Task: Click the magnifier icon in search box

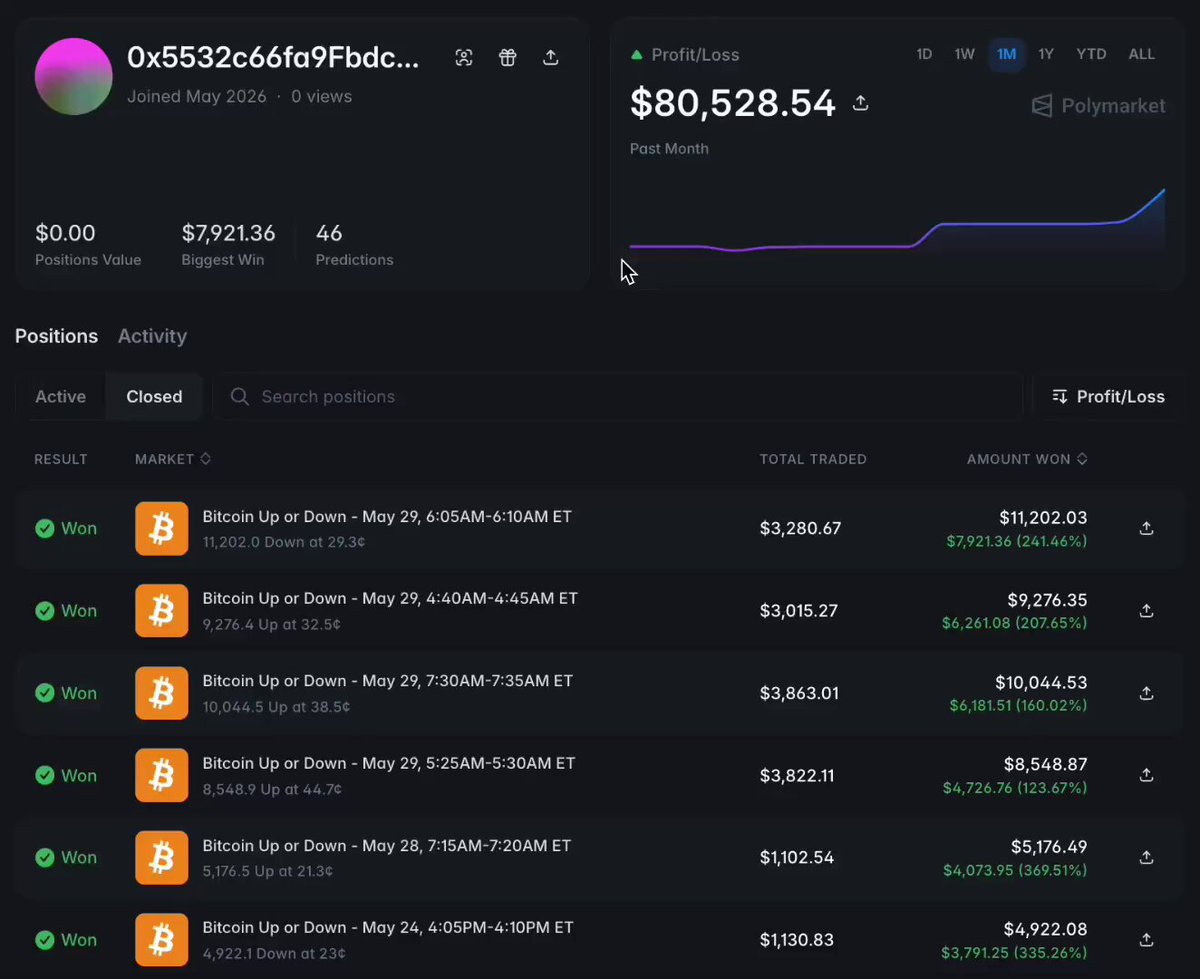Action: click(x=240, y=397)
